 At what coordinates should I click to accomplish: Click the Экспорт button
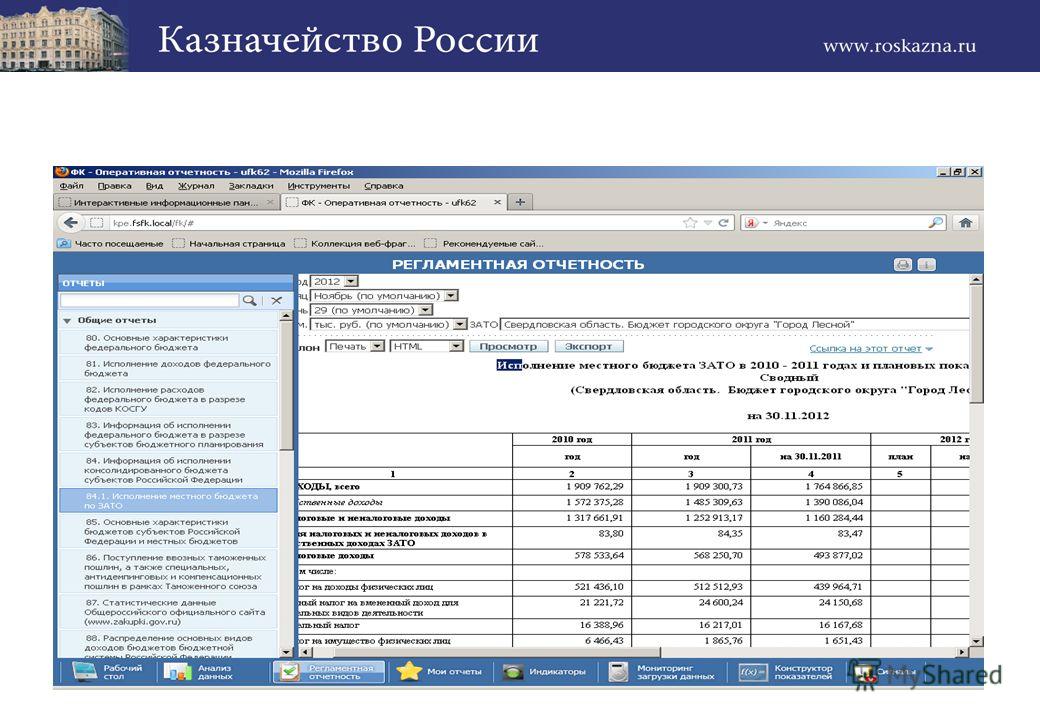pyautogui.click(x=588, y=347)
